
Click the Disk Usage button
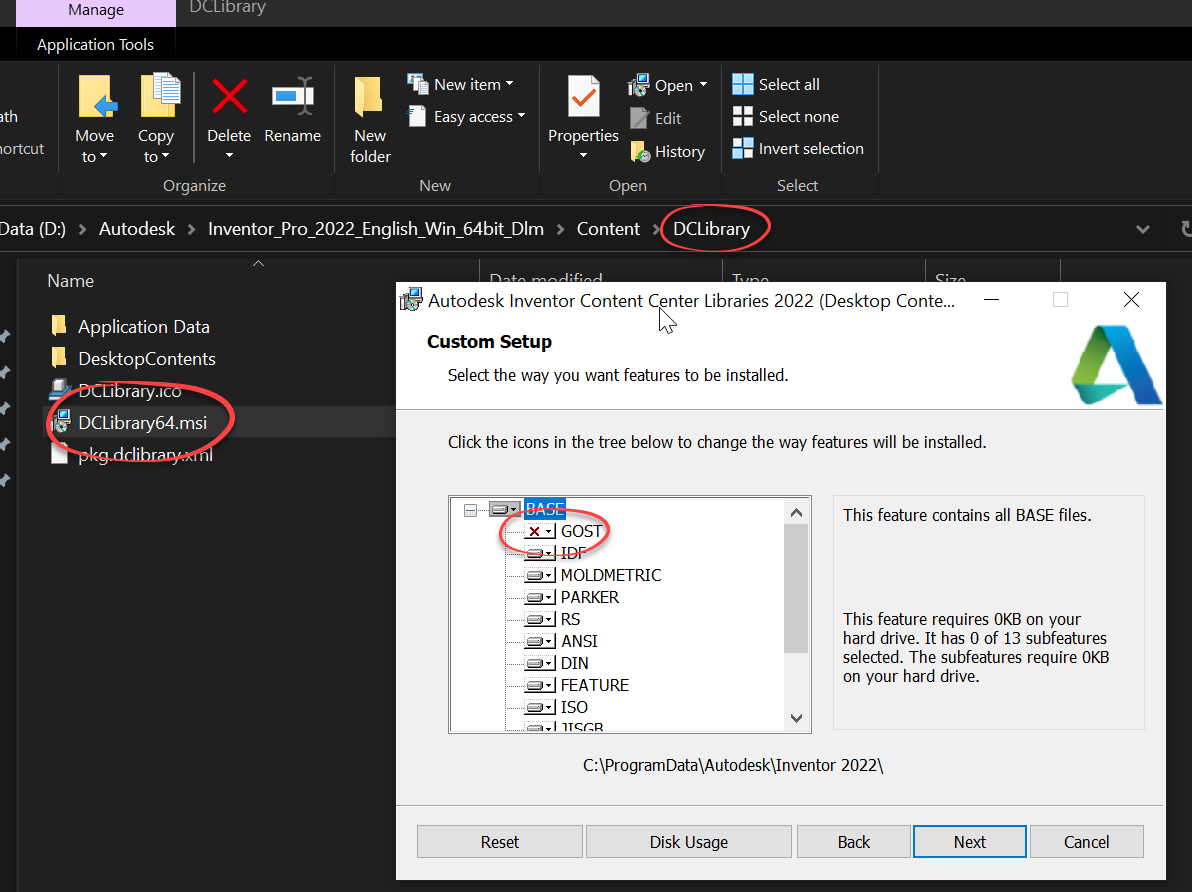688,841
